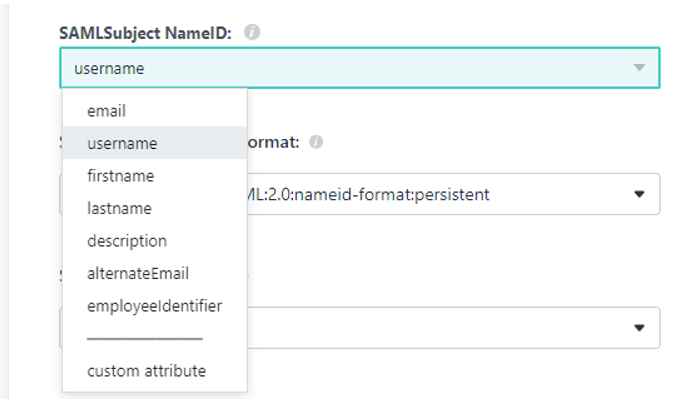676x410 pixels.
Task: Click the partially hidden Format label
Action: (x=273, y=142)
